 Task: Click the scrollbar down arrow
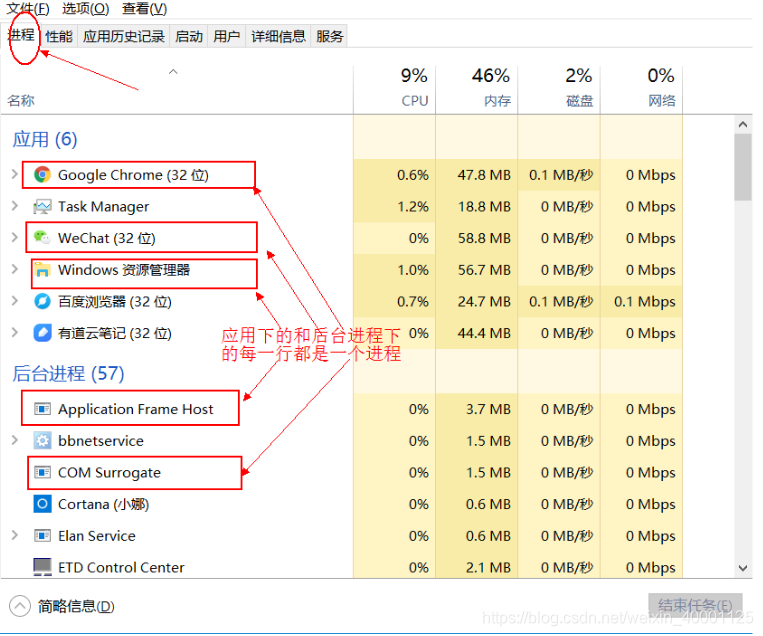tap(743, 567)
